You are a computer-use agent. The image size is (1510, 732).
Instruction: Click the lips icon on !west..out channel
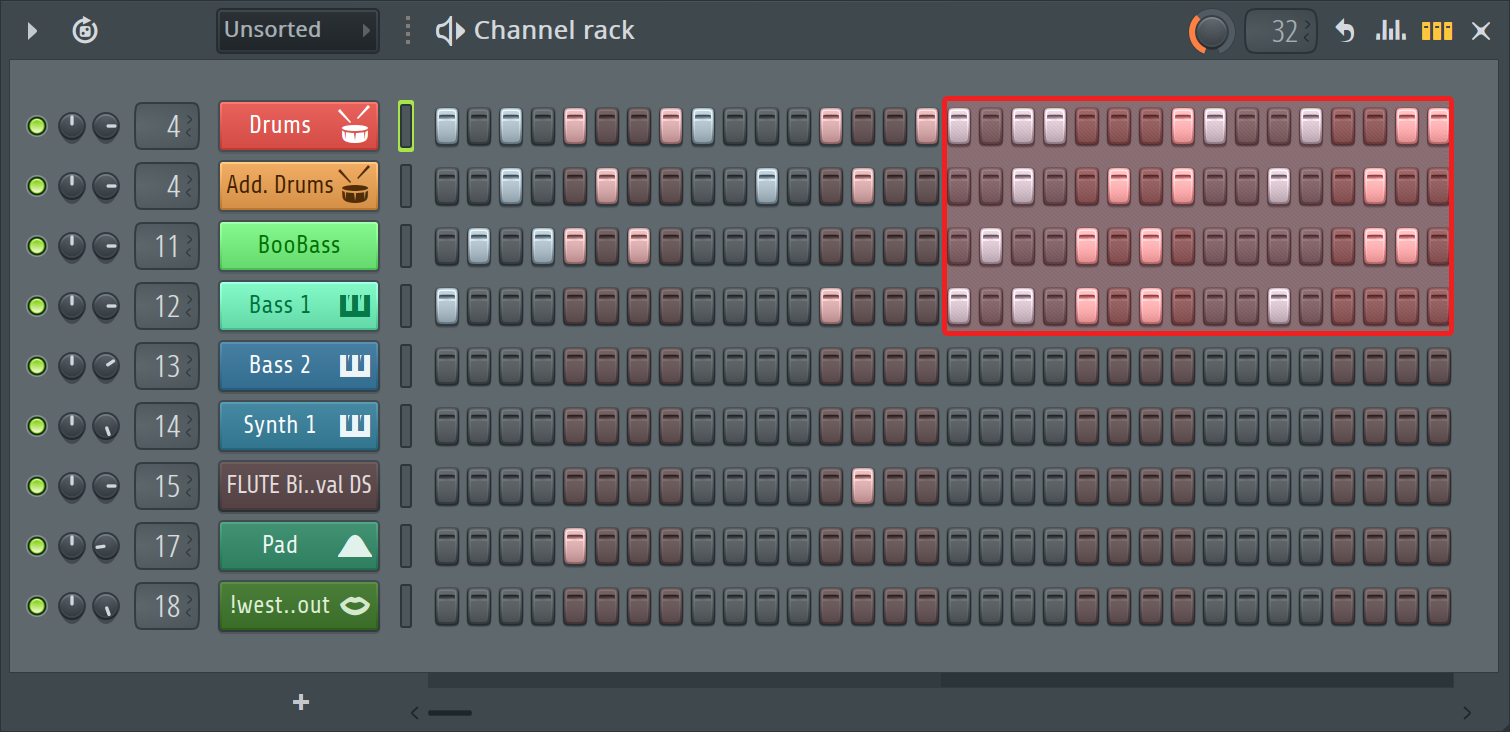tap(355, 605)
